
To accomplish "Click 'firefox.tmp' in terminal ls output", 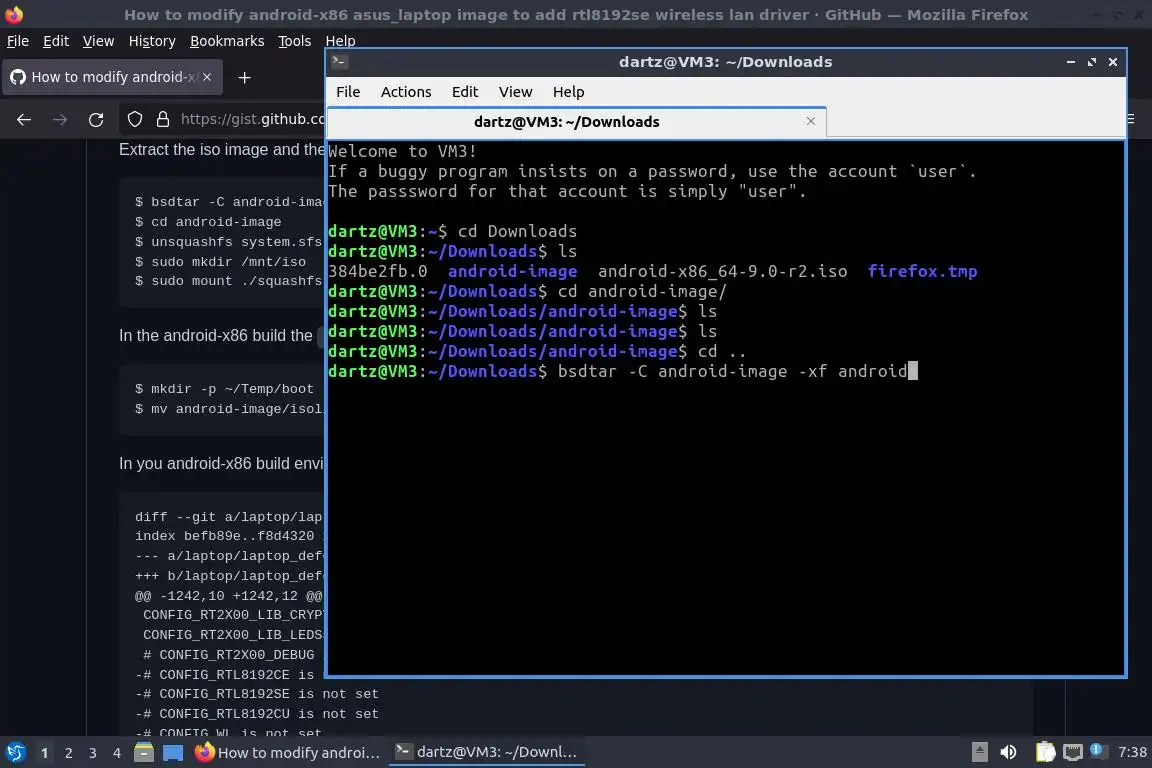I will (922, 271).
